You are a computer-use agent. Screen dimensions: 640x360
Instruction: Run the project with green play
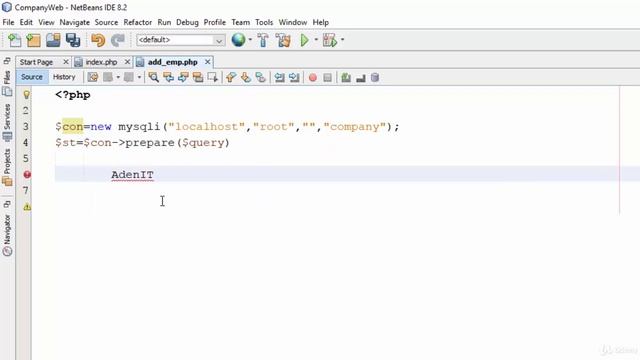tap(304, 40)
